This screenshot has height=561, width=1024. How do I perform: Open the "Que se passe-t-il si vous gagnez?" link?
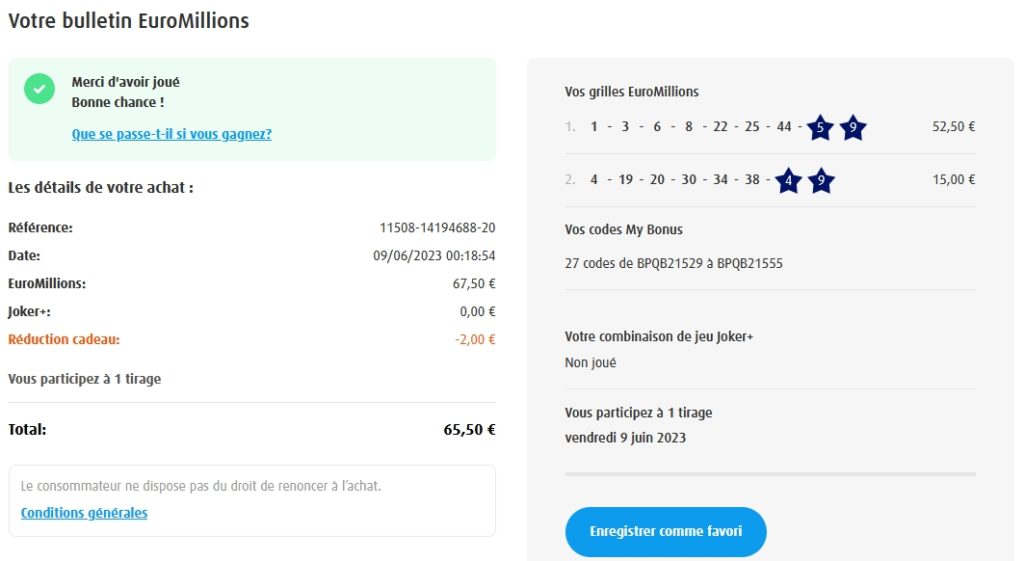click(172, 134)
